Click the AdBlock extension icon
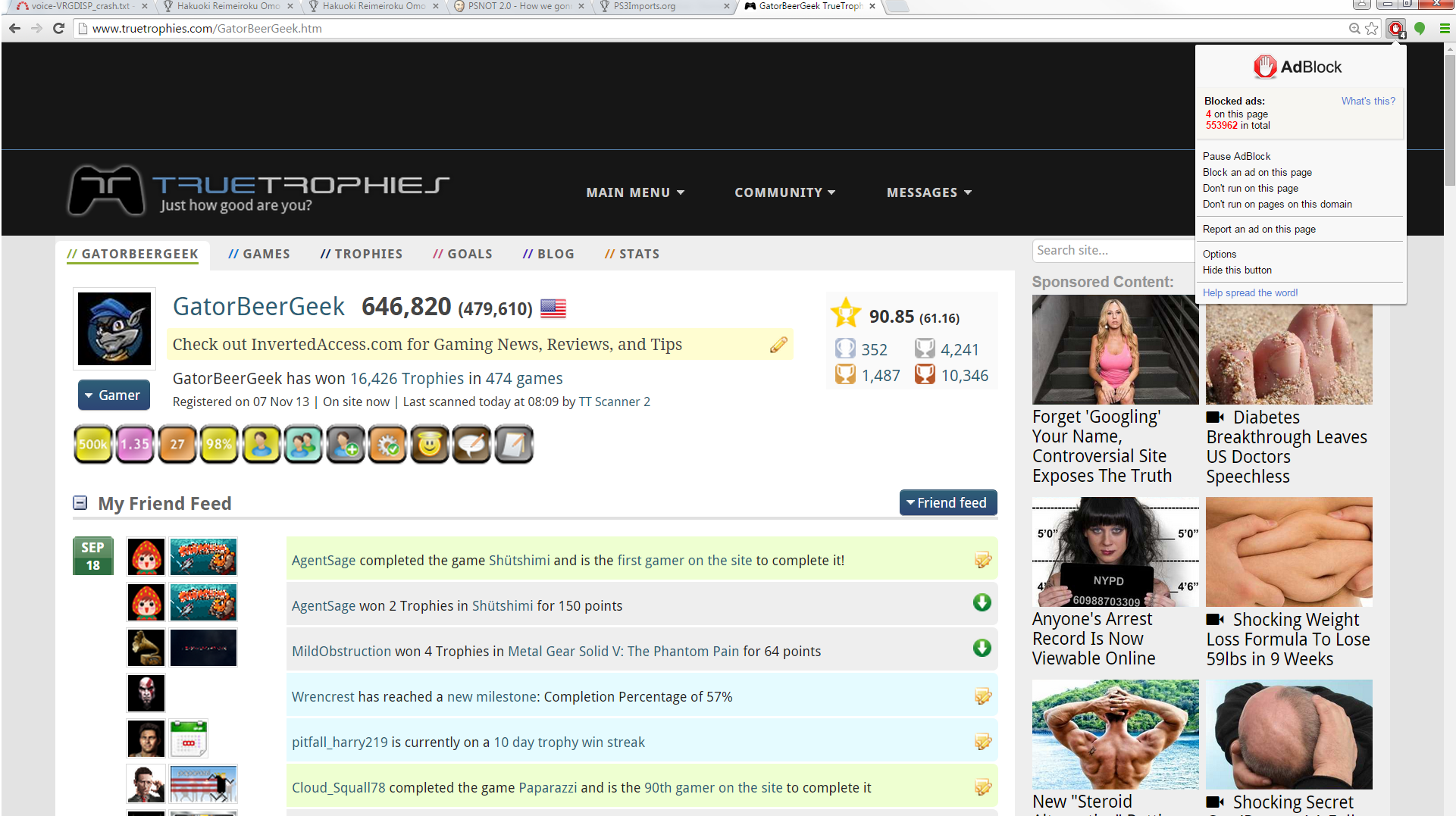Screen dimensions: 1456x816 point(1396,29)
